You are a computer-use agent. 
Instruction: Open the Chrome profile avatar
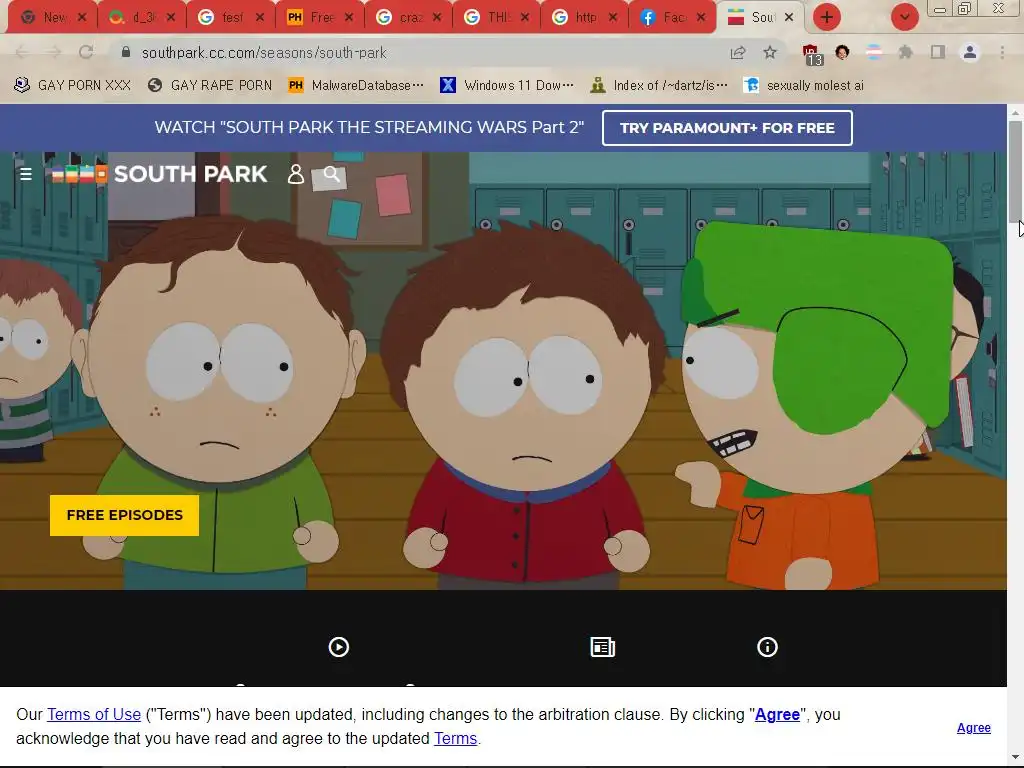(970, 52)
